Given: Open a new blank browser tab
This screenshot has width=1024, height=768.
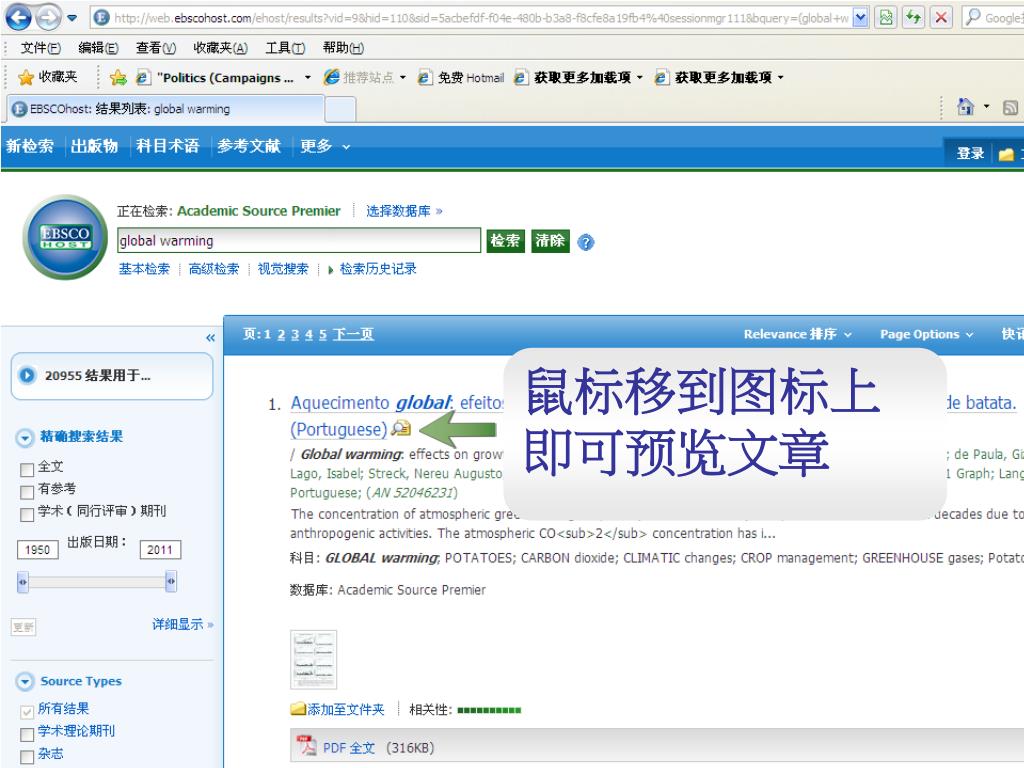Looking at the screenshot, I should point(340,110).
